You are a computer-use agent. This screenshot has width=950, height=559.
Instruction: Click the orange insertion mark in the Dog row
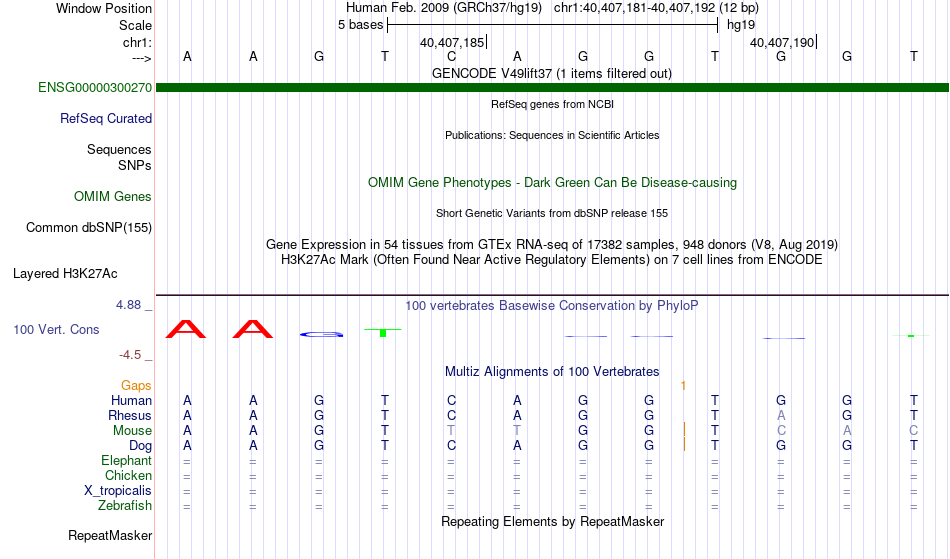(x=685, y=444)
